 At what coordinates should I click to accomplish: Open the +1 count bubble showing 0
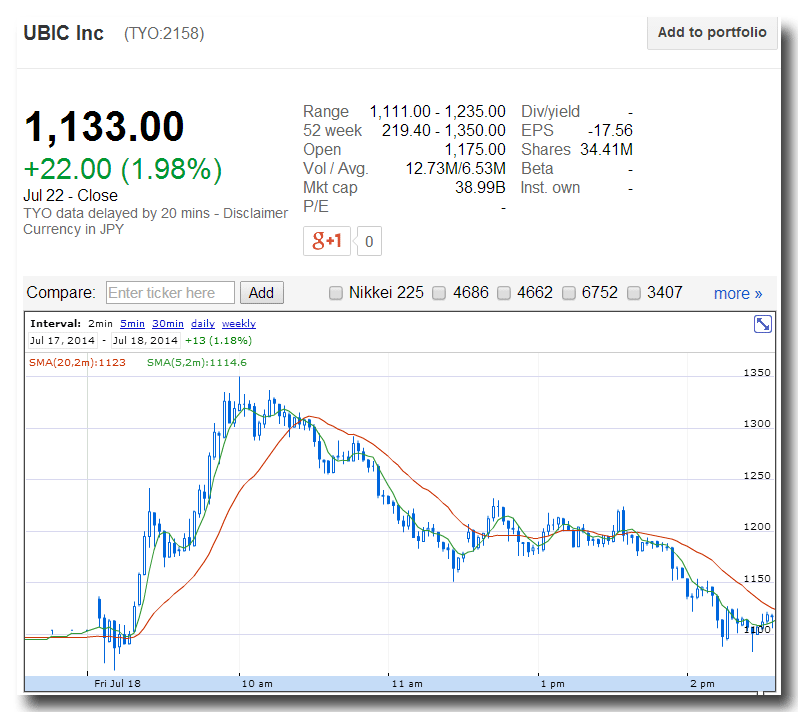click(x=369, y=241)
